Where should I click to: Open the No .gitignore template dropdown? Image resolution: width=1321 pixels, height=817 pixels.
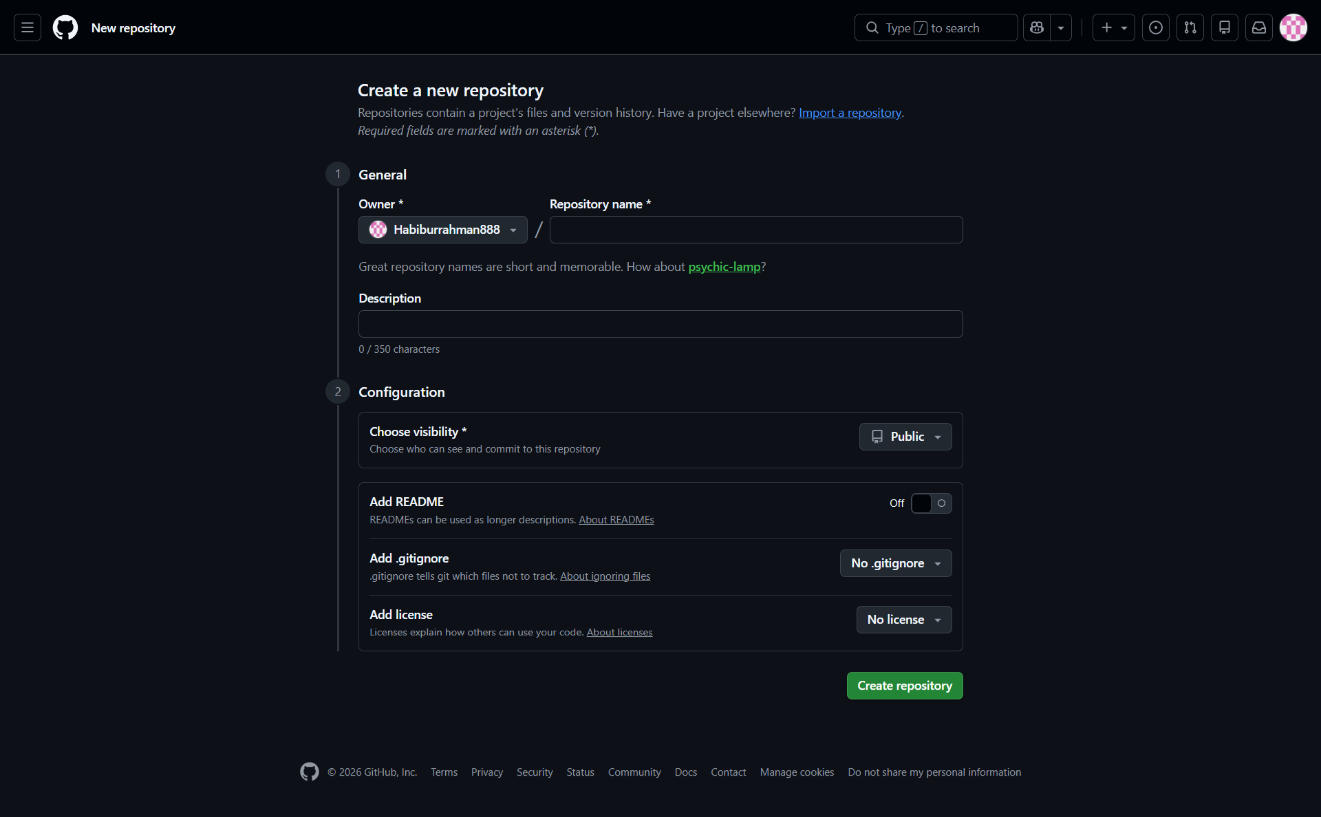point(895,564)
